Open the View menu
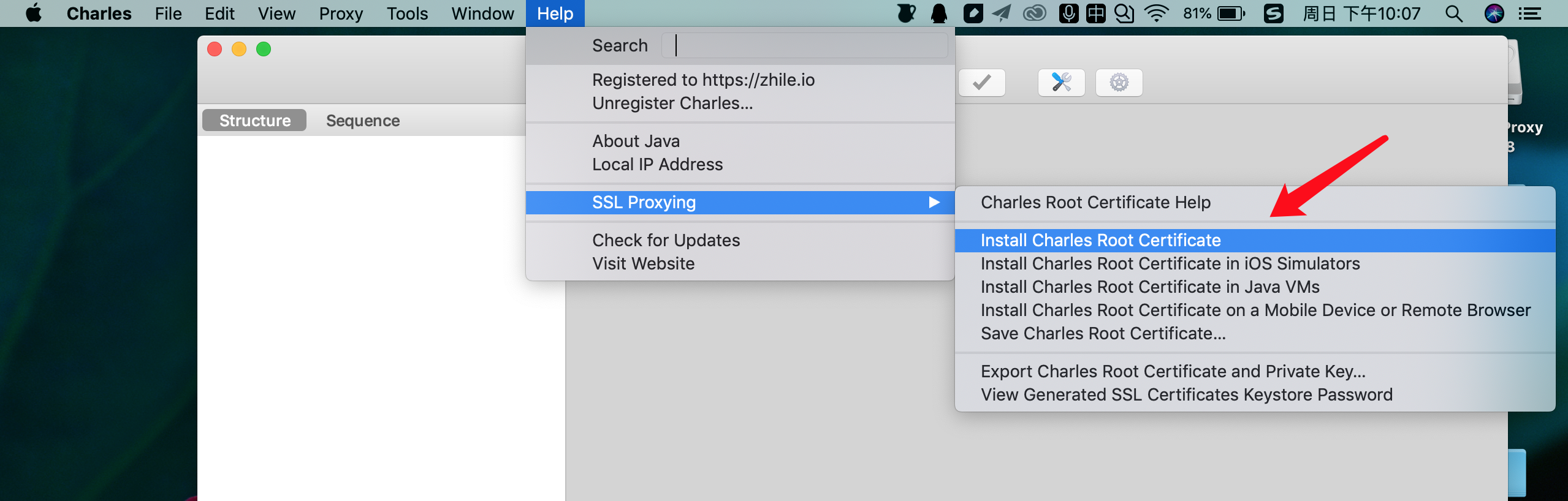1568x501 pixels. tap(277, 13)
